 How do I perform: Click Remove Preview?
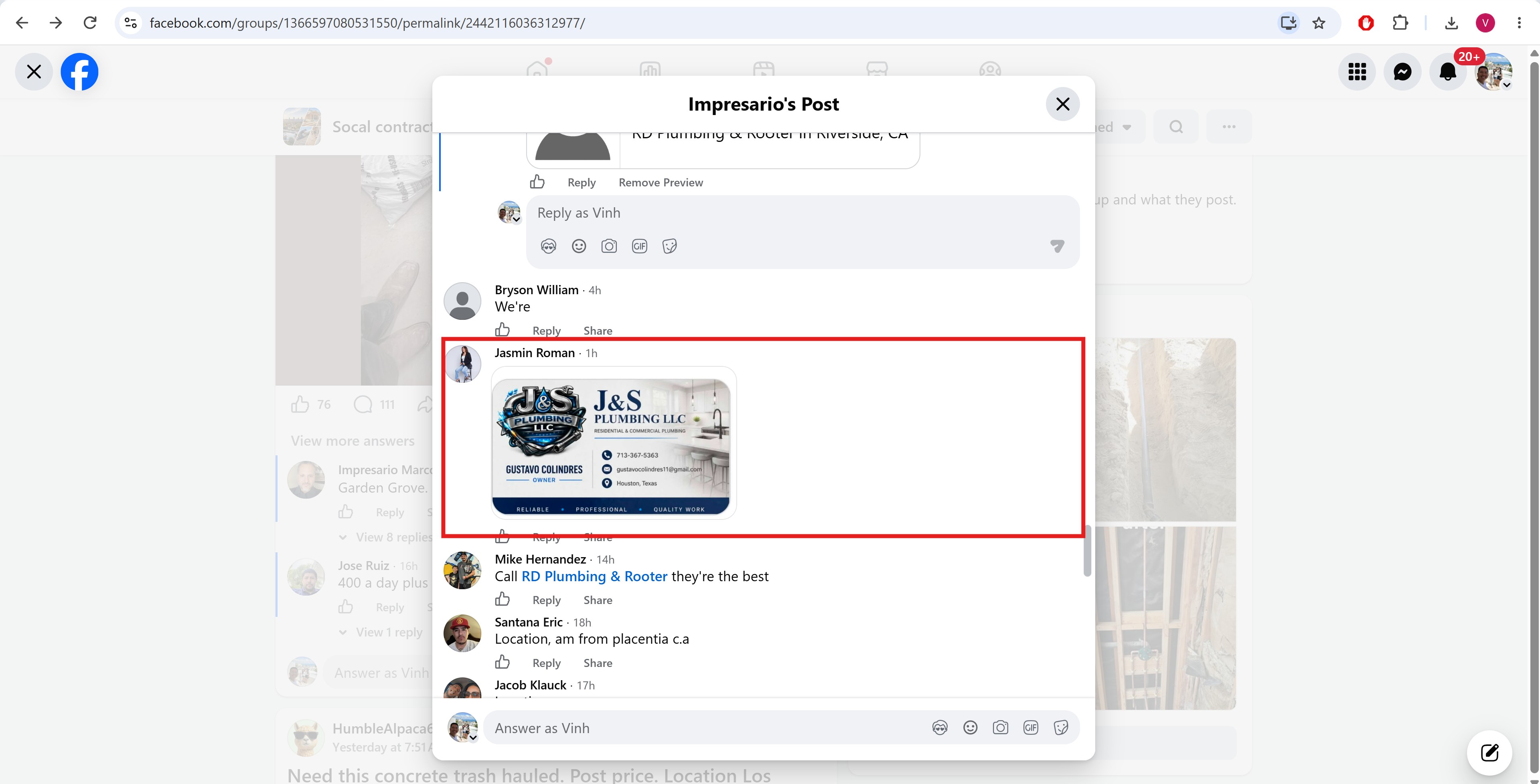661,182
